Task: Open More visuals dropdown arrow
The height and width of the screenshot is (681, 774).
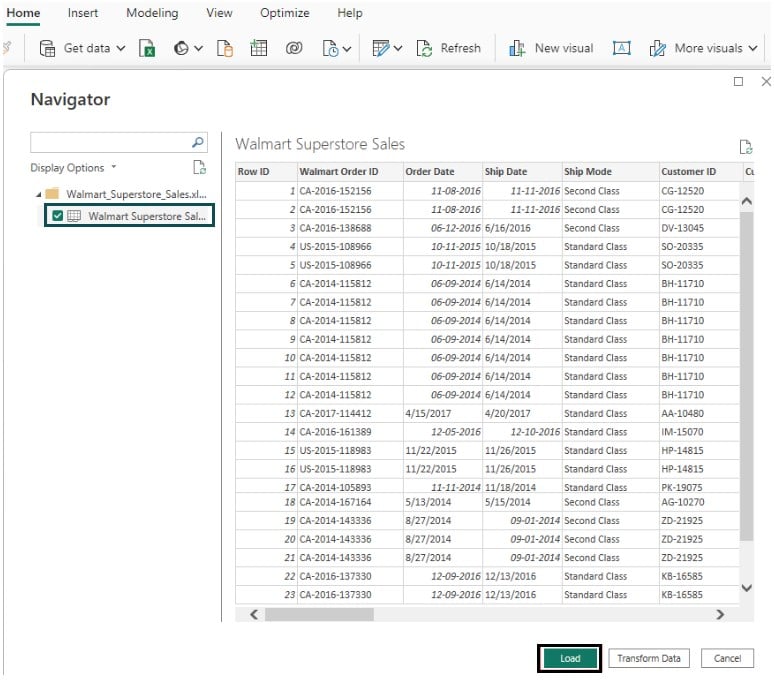Action: 753,48
